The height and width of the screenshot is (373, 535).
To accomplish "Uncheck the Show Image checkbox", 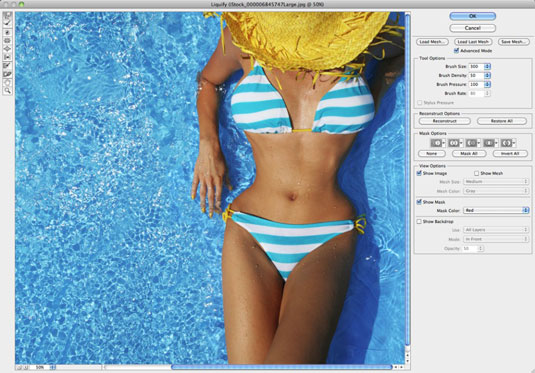I will (x=419, y=173).
